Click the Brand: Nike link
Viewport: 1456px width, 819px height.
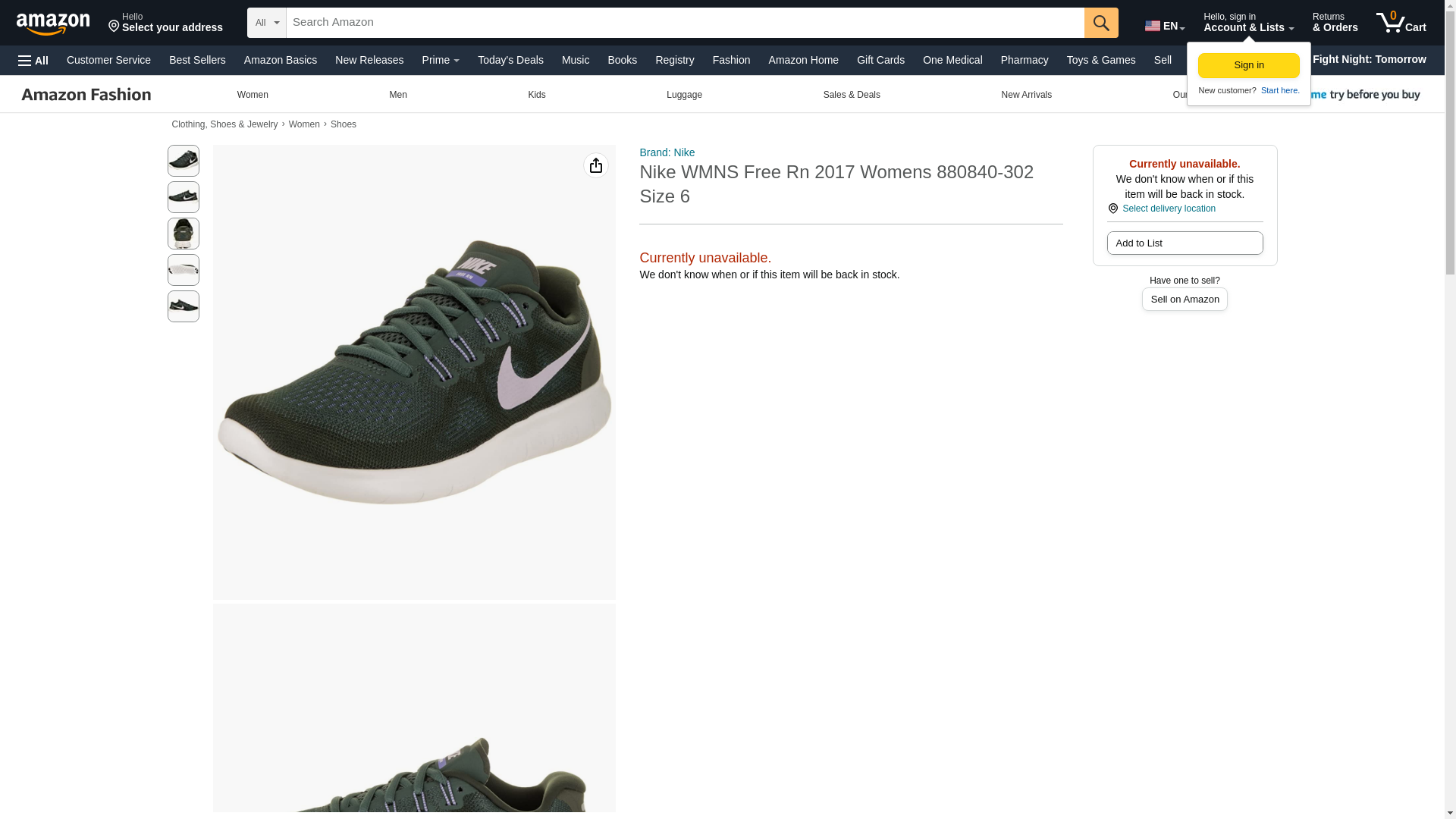(x=667, y=152)
